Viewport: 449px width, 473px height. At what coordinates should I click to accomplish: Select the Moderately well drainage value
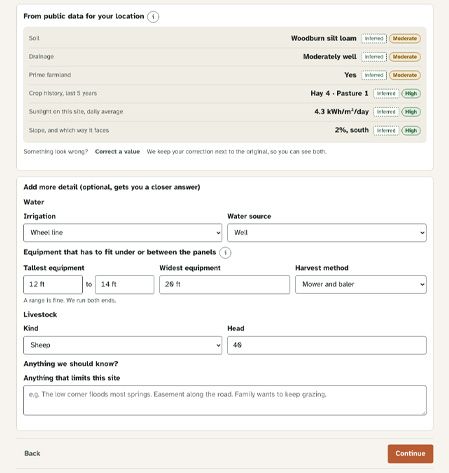click(x=330, y=57)
